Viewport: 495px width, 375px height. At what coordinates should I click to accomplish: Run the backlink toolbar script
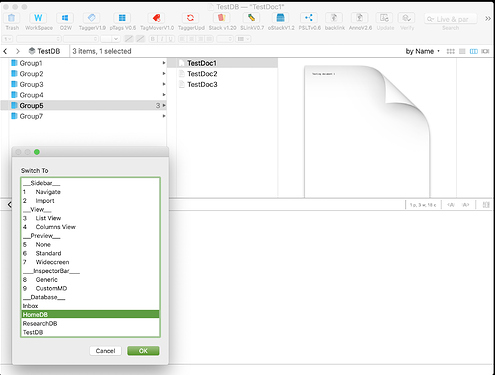click(334, 18)
